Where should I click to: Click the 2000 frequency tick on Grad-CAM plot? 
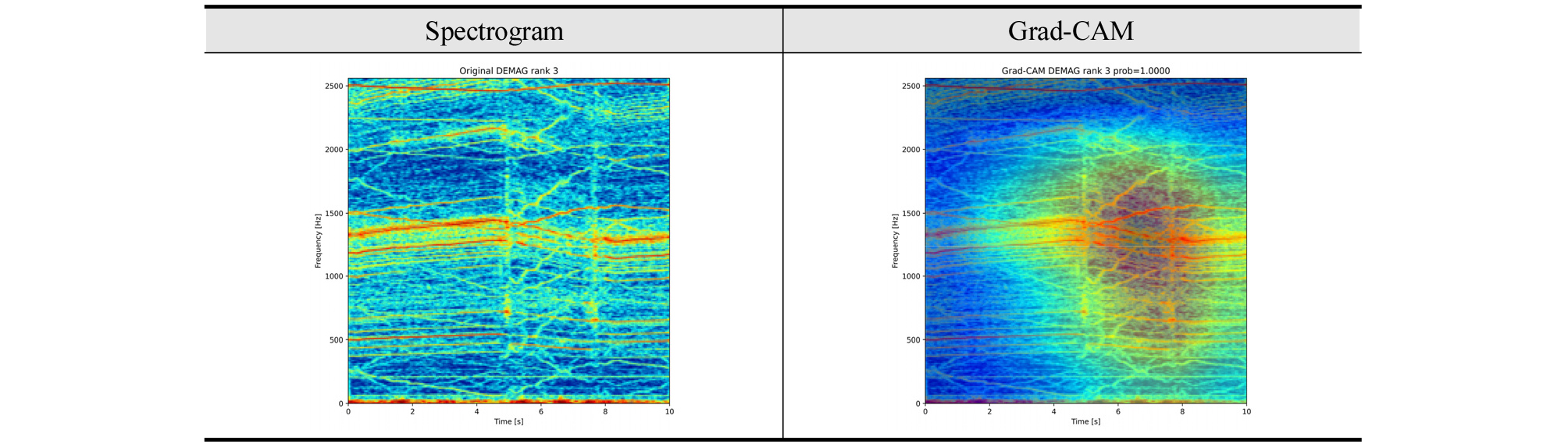[x=911, y=150]
